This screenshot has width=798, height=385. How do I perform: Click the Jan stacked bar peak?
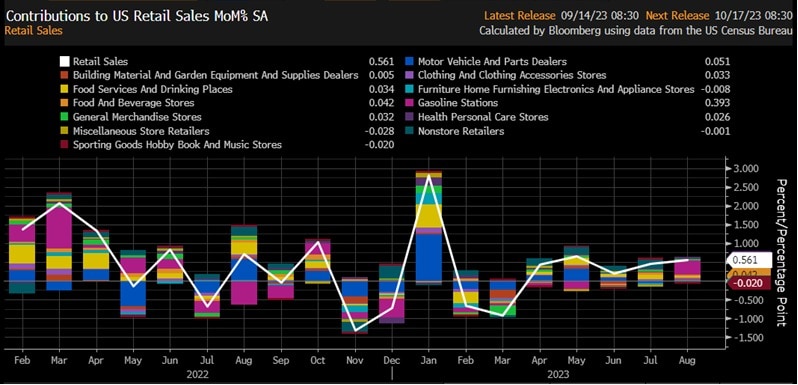[x=429, y=228]
